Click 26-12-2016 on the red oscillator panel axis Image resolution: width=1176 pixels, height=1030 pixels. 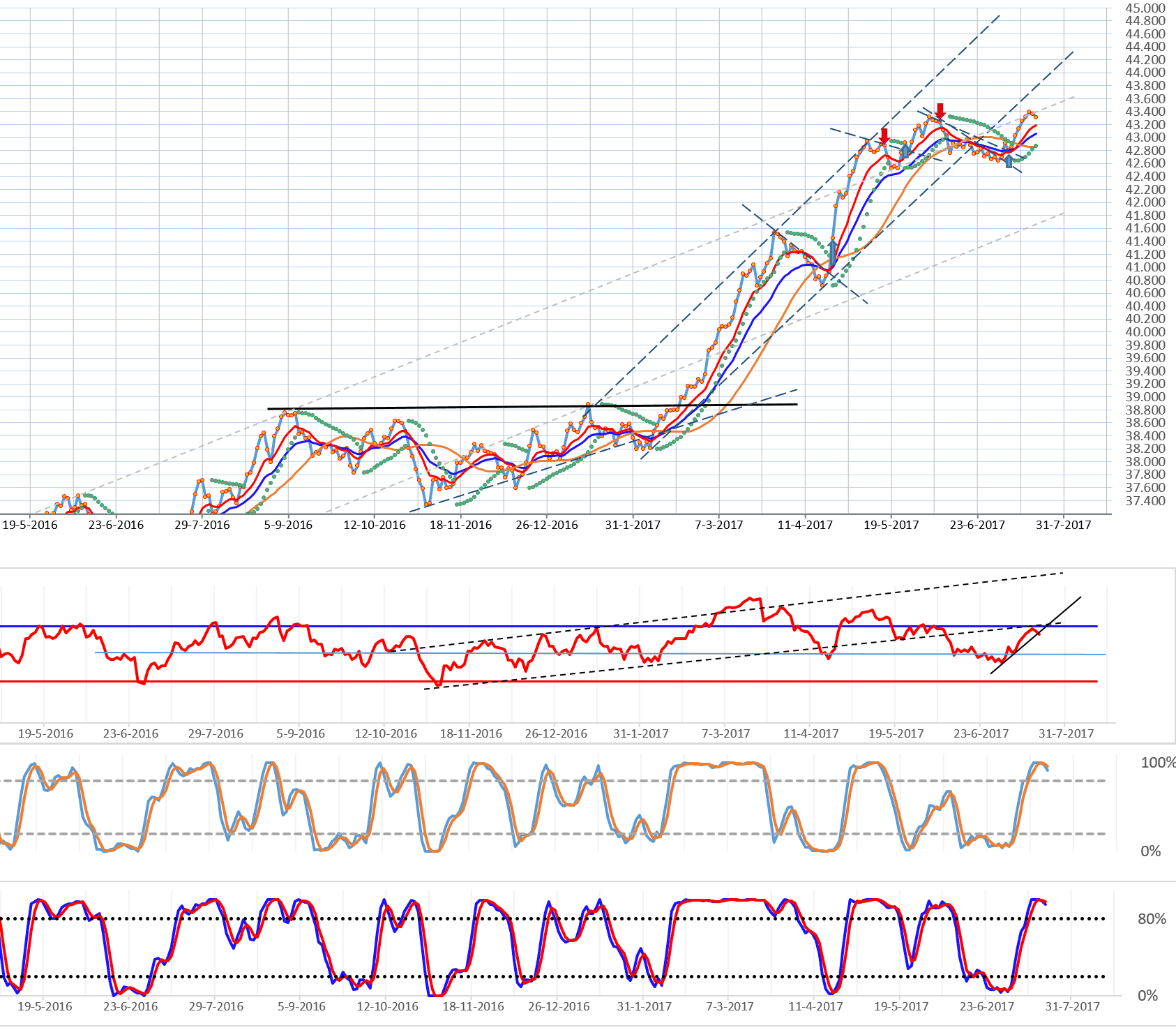(556, 733)
